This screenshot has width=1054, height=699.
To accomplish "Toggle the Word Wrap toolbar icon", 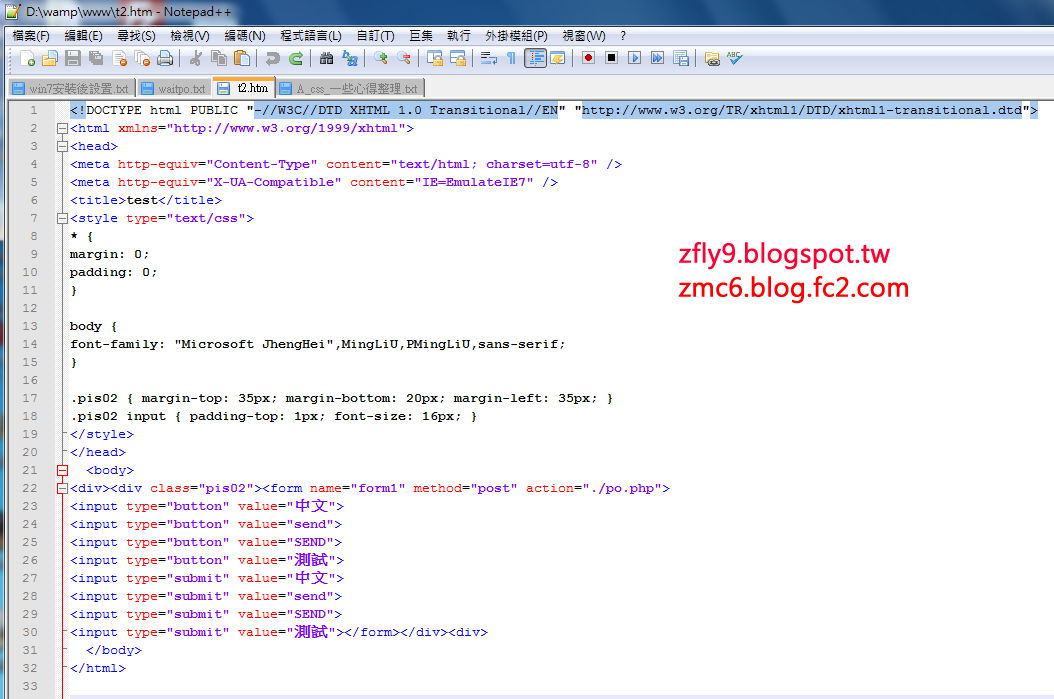I will 489,58.
